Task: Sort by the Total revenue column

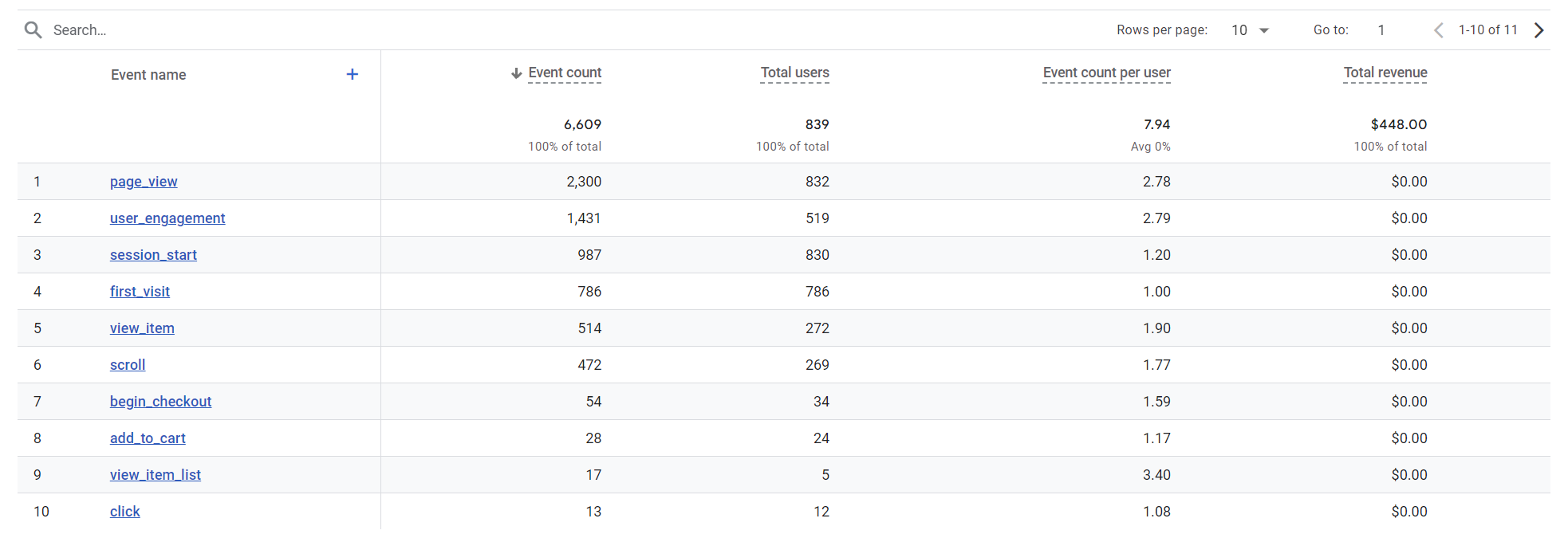Action: [x=1385, y=73]
